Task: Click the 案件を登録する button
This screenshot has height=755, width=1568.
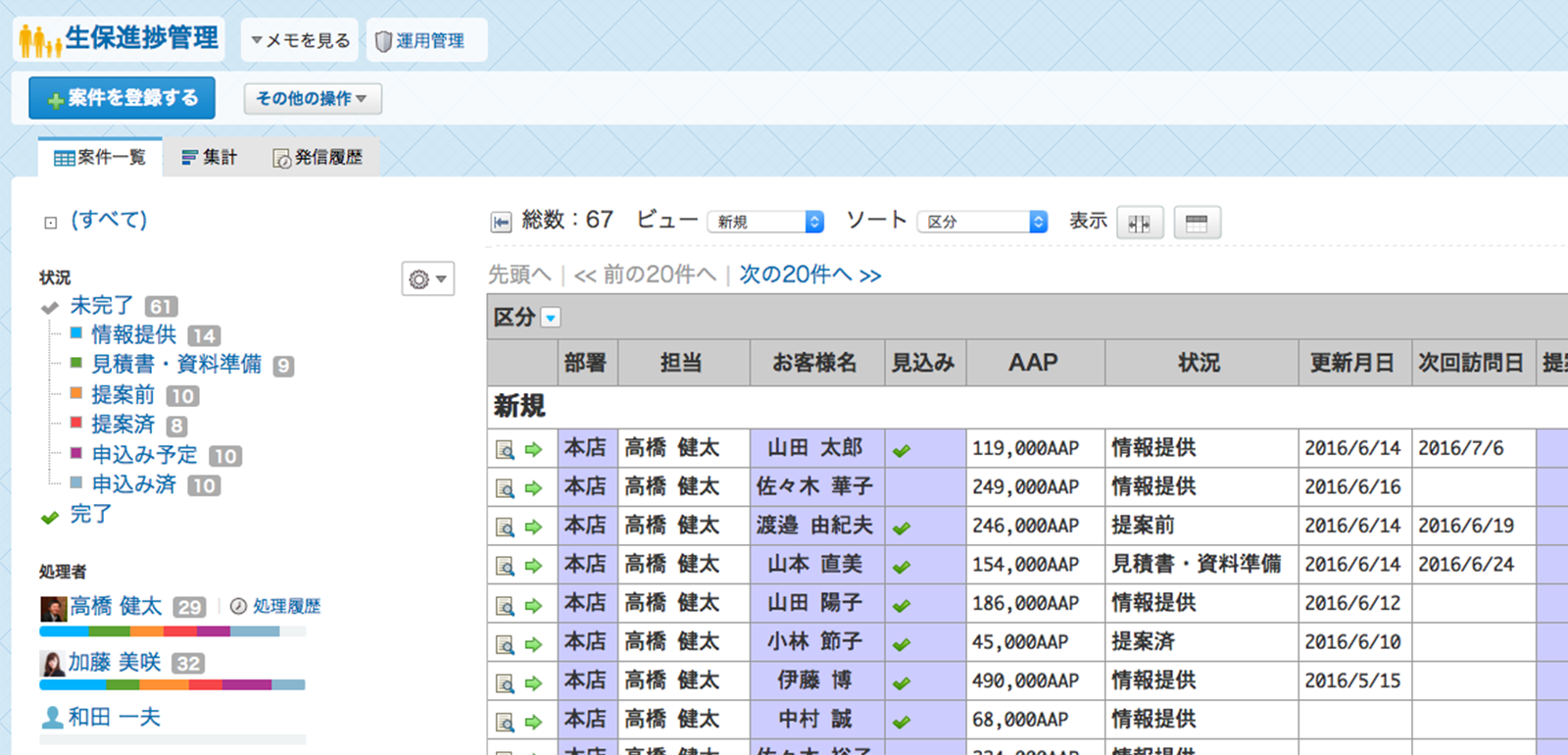Action: 122,99
